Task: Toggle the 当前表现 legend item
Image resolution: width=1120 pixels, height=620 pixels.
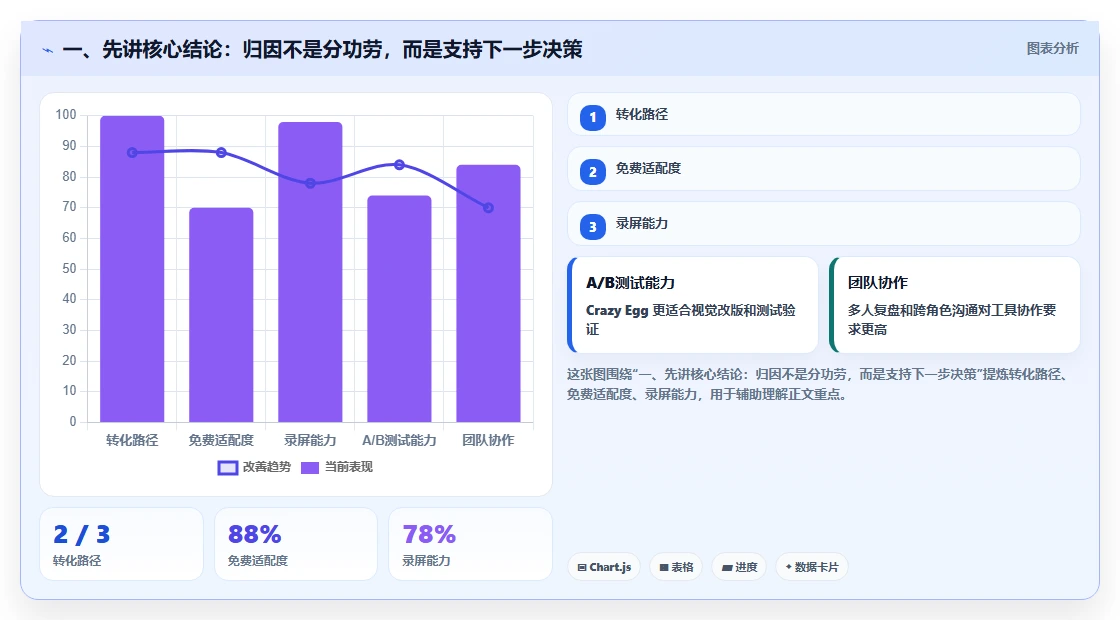Action: 337,467
